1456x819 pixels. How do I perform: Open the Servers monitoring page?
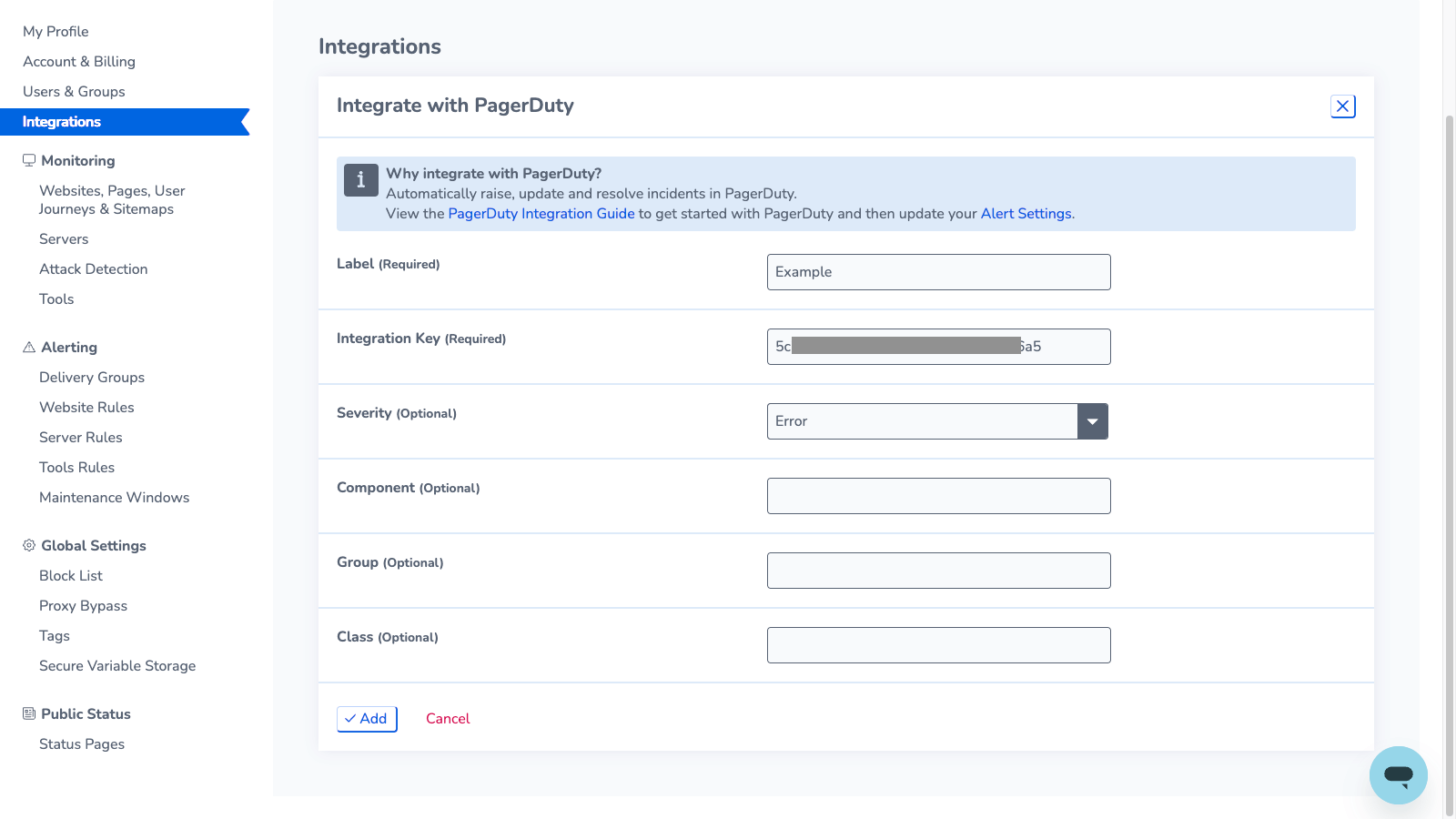tap(64, 239)
